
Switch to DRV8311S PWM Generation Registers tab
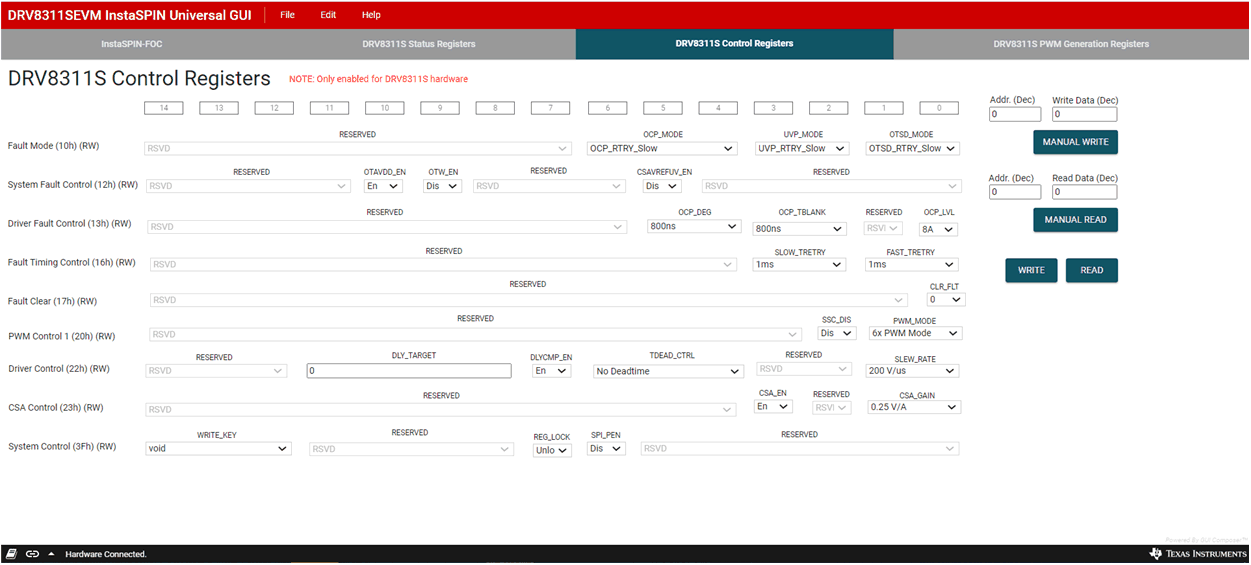tap(1070, 44)
